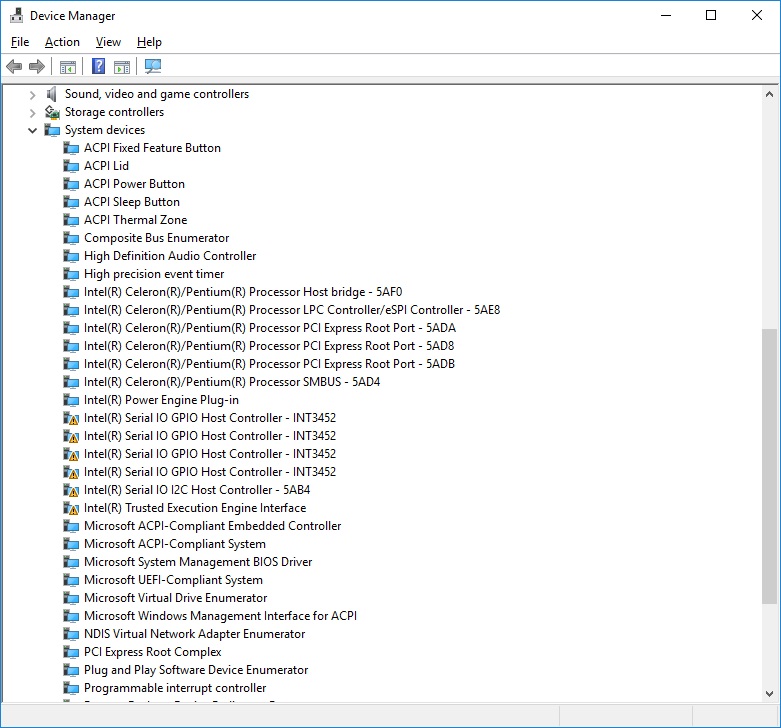
Task: Collapse the System devices category
Action: (32, 130)
